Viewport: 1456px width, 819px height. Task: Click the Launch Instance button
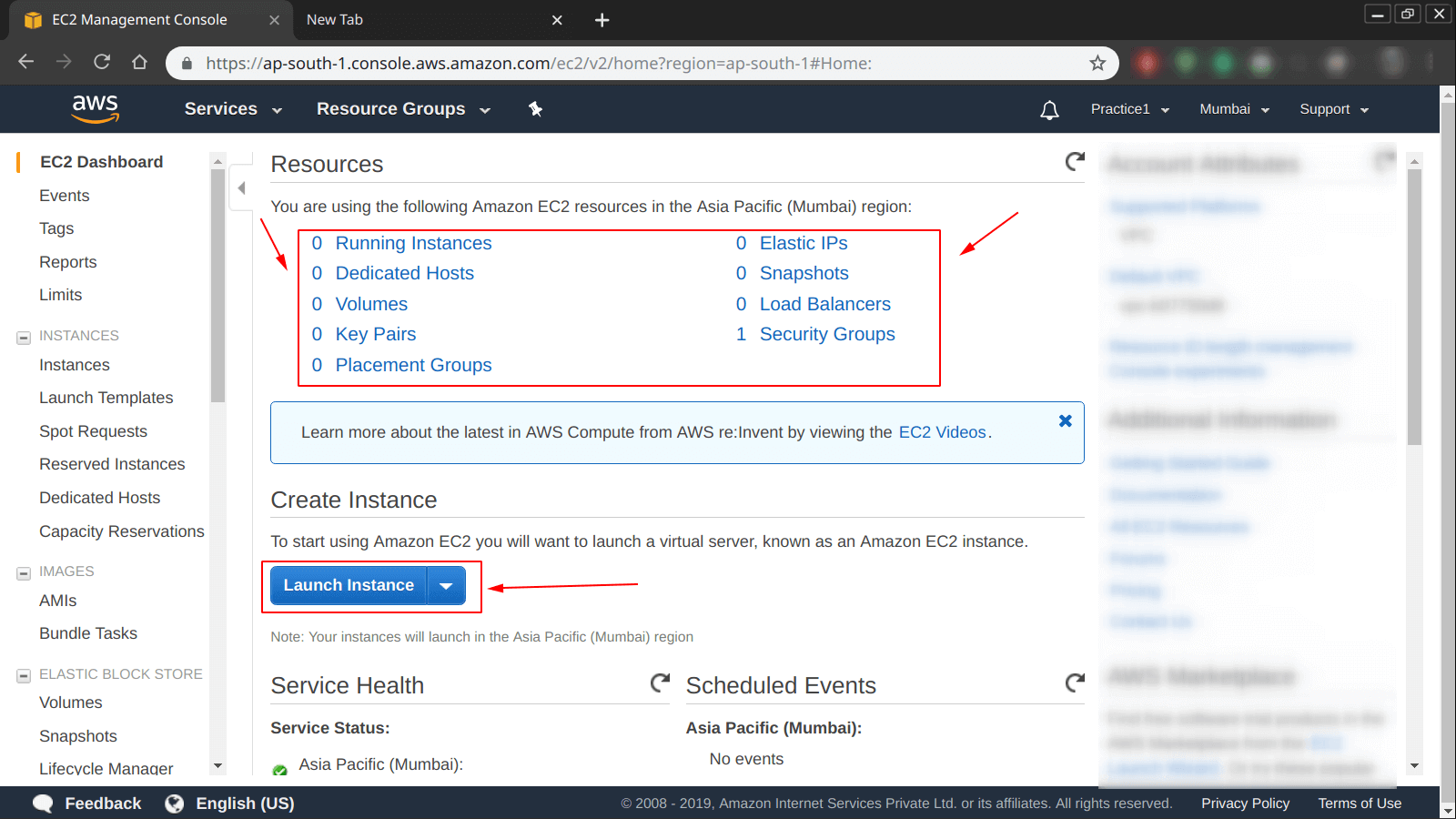[349, 585]
